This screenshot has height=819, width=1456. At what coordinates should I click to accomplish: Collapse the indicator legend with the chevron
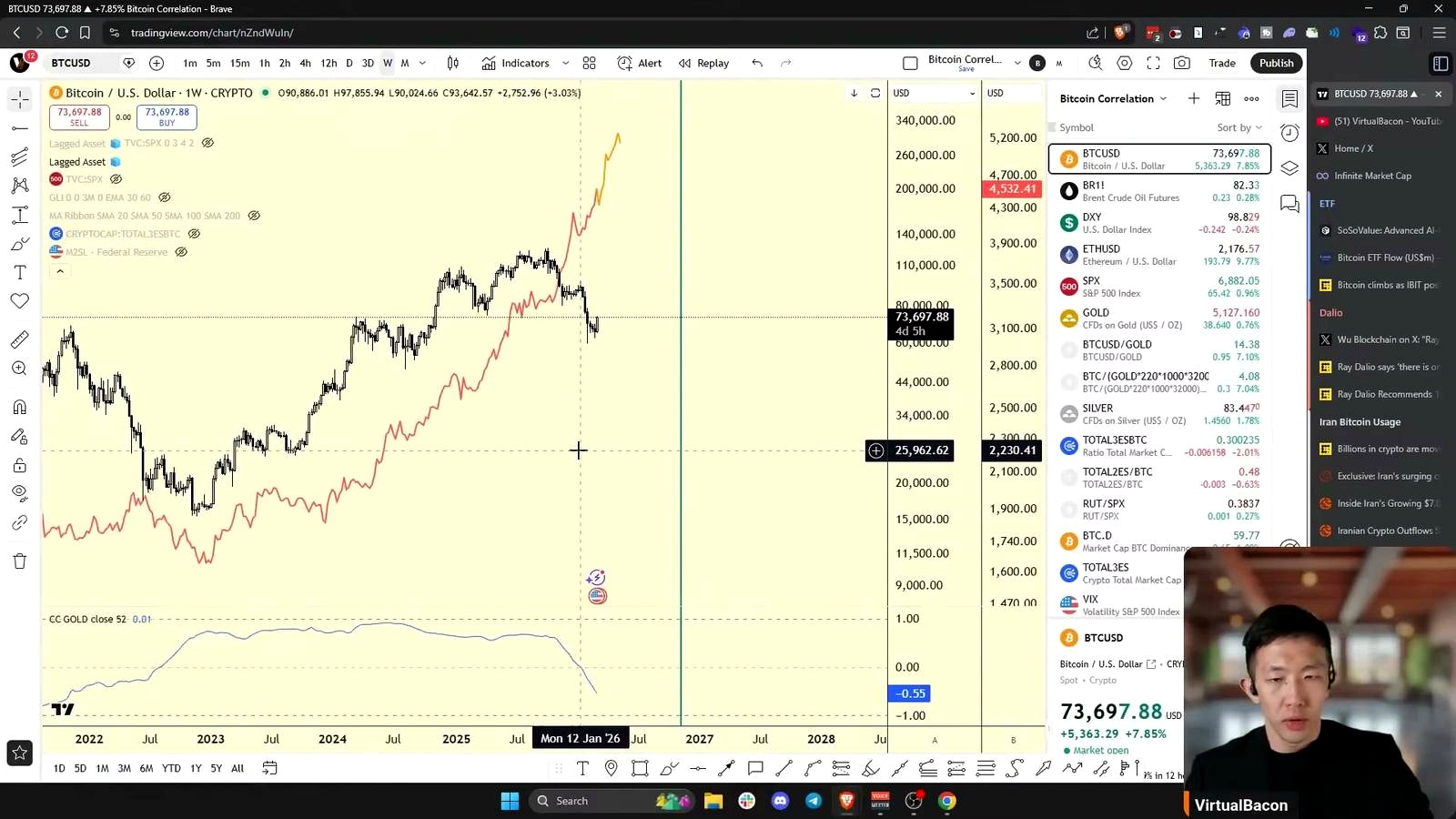(60, 271)
